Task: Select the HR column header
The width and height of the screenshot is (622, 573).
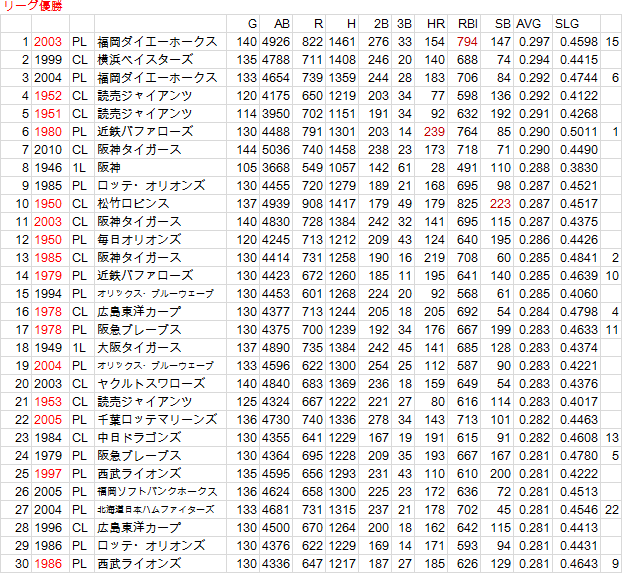Action: [x=436, y=24]
